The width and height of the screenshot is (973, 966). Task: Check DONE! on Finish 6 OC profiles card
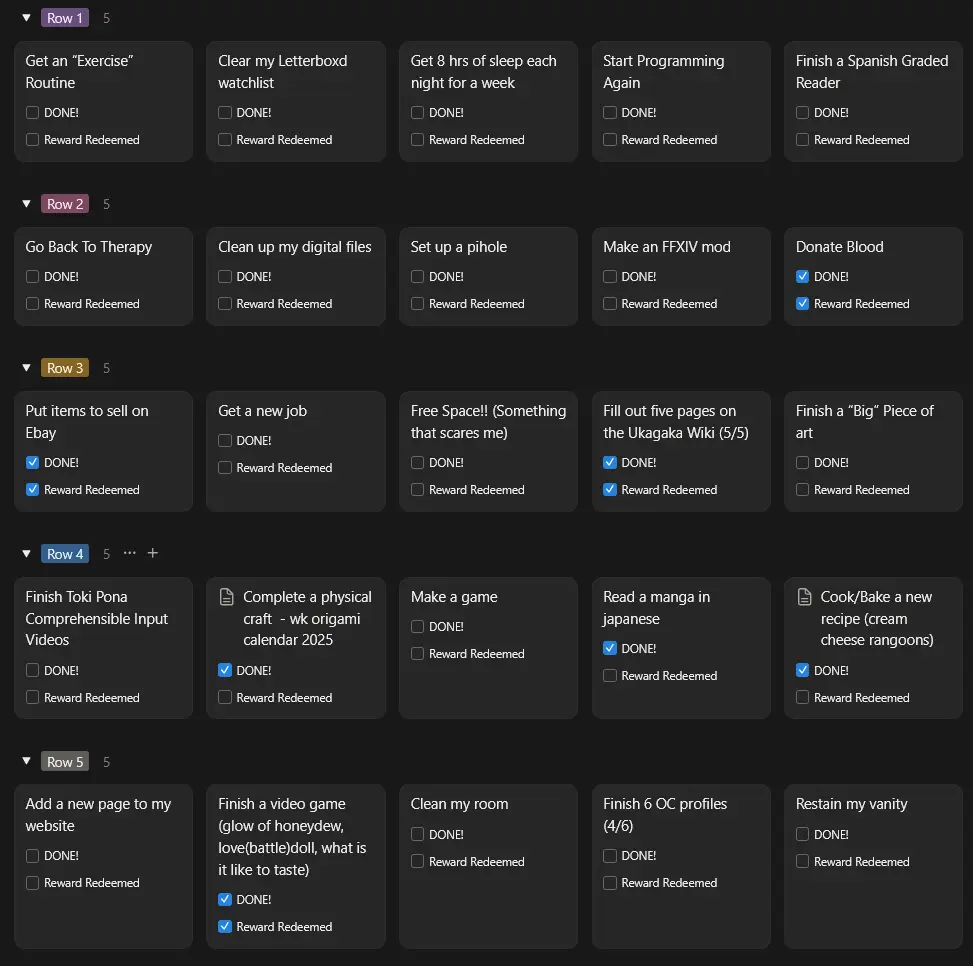[x=610, y=856]
